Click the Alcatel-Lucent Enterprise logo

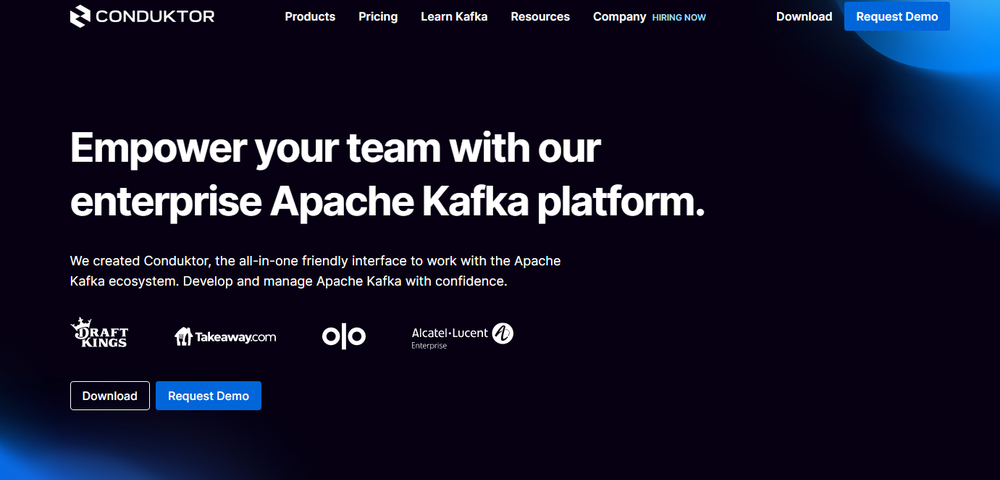pyautogui.click(x=462, y=336)
